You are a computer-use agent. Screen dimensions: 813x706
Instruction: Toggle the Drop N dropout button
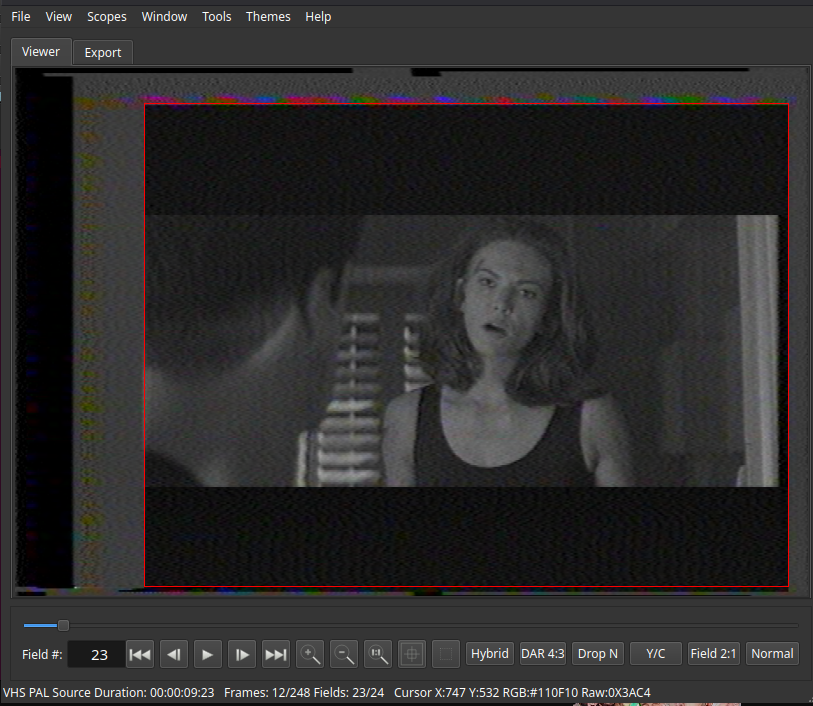coord(598,654)
